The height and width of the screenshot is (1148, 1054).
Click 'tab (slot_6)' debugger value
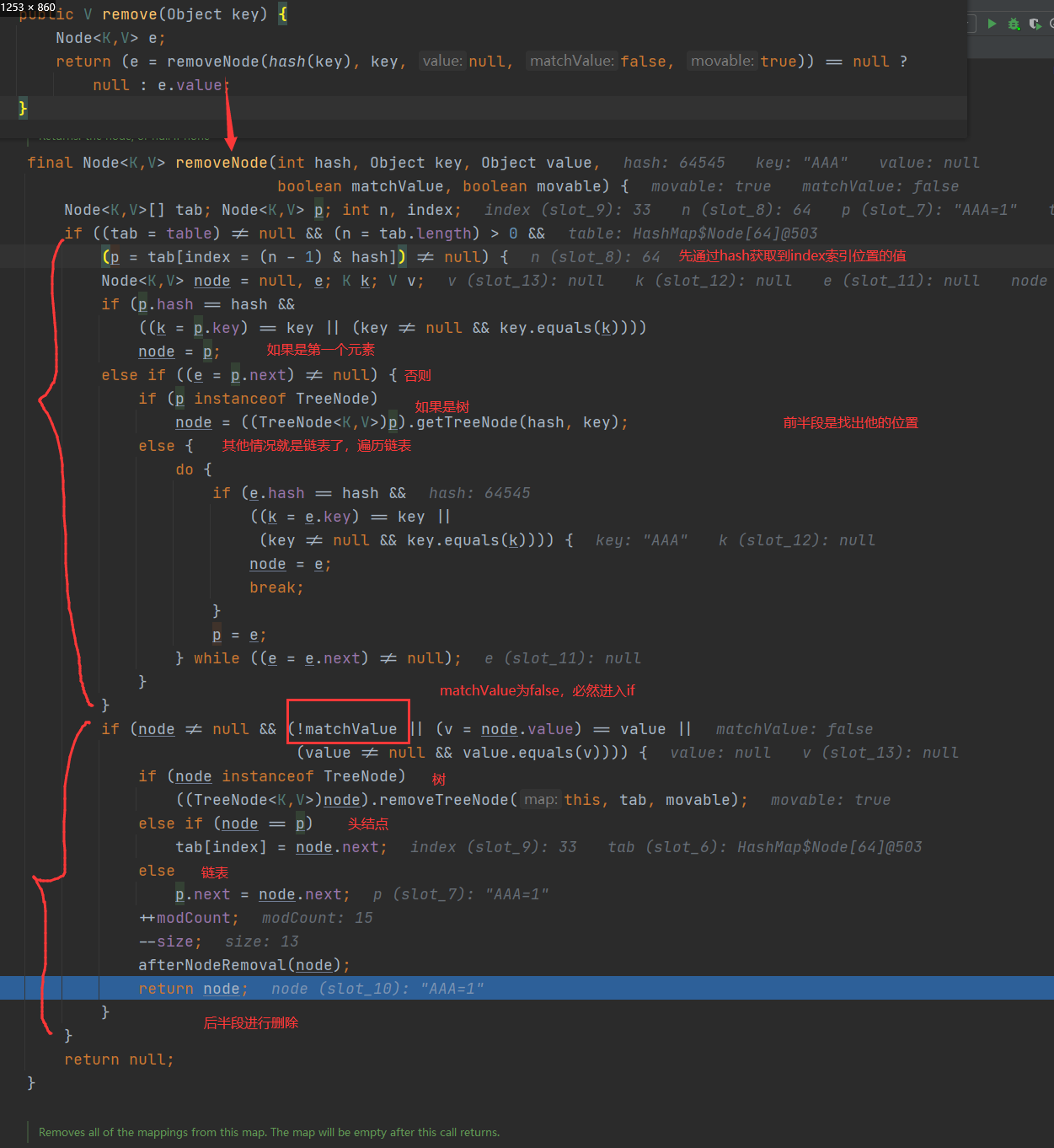point(765,847)
